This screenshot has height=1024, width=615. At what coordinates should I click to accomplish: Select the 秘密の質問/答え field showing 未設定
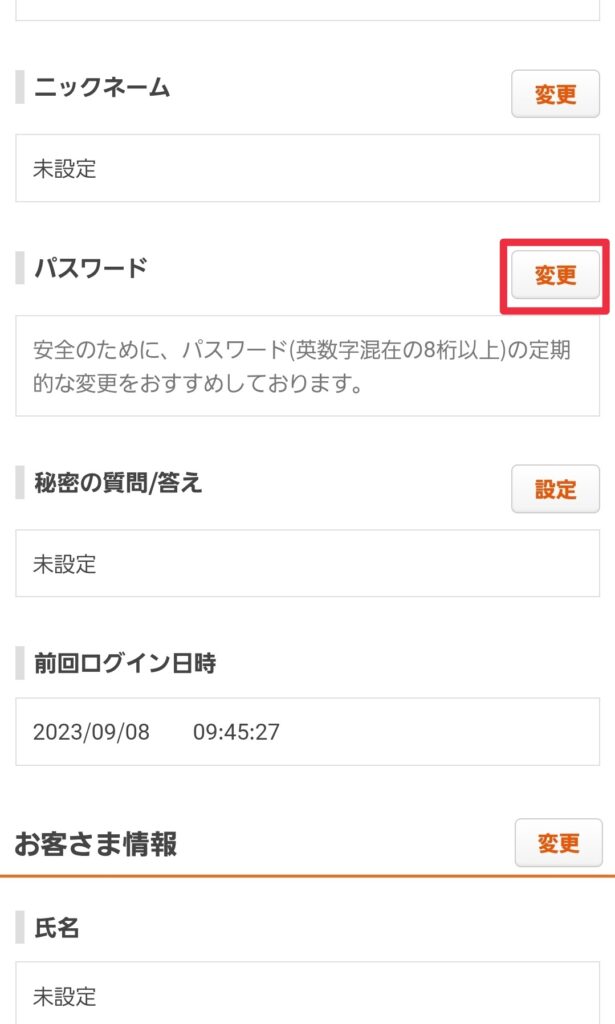[307, 563]
